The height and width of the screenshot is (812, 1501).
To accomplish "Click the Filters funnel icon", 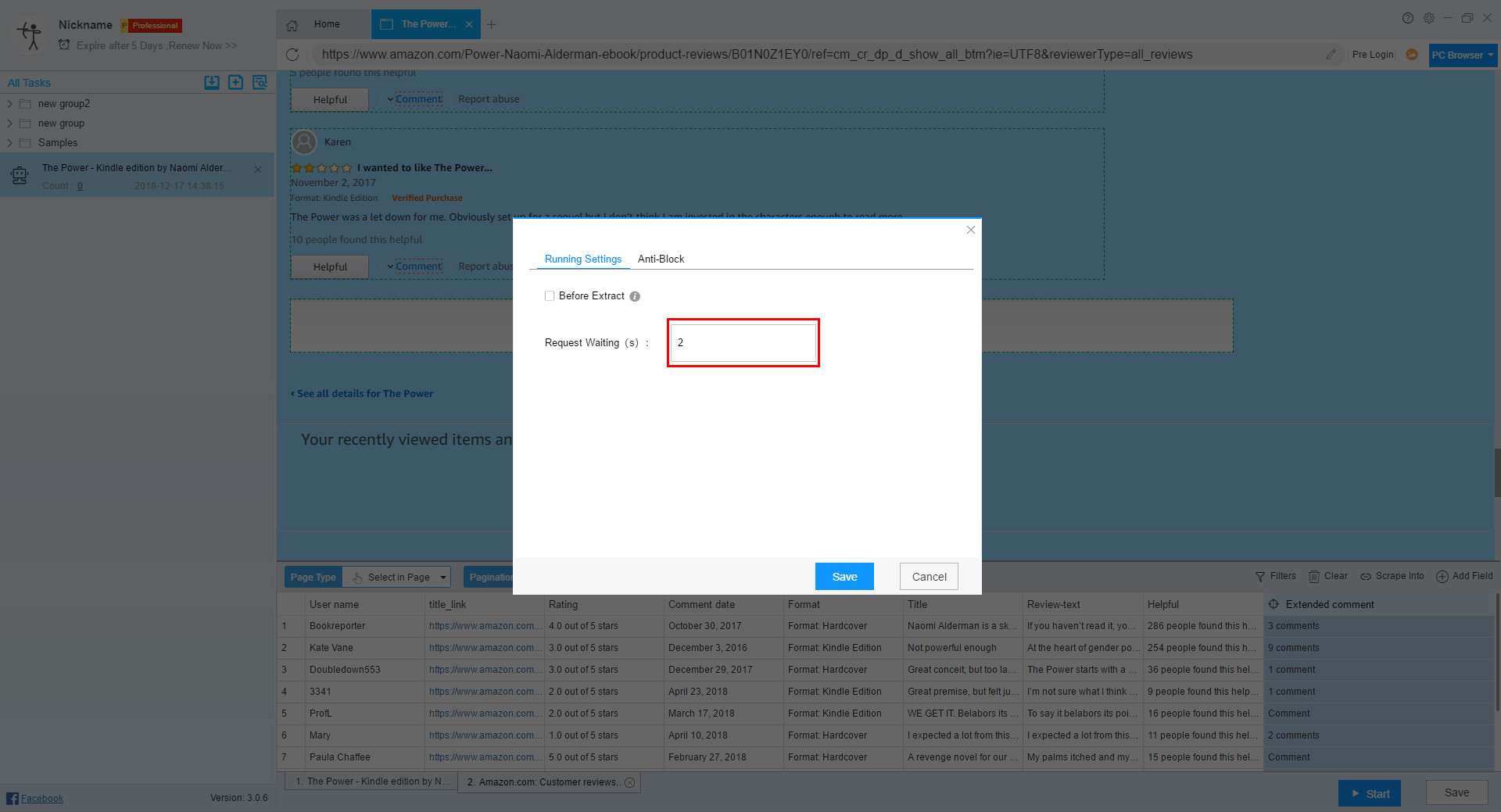I will pos(1260,577).
